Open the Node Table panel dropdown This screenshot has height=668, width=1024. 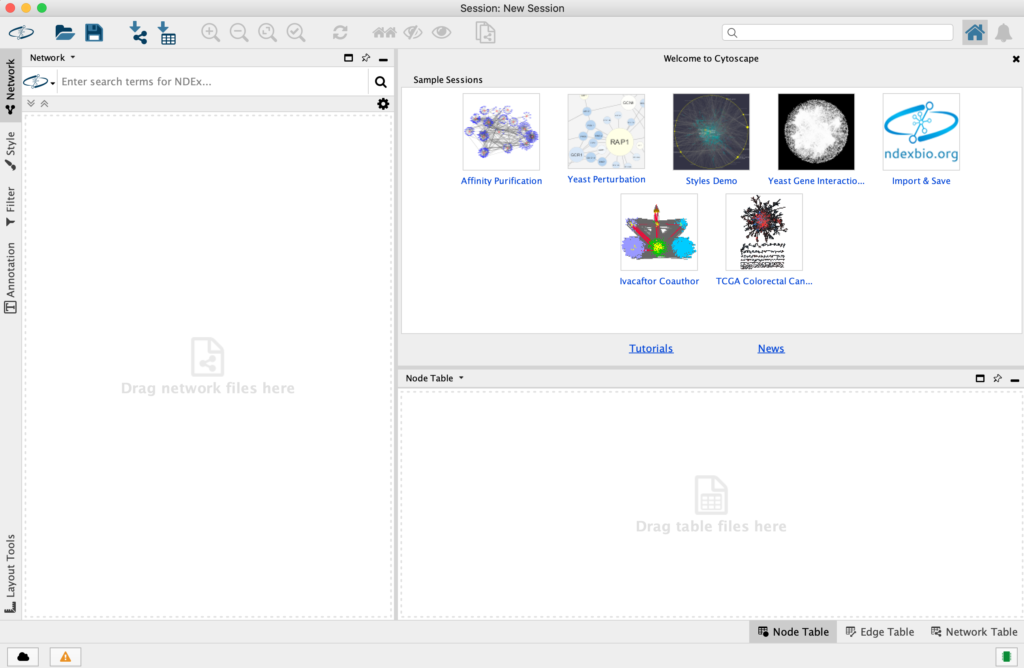coord(434,378)
